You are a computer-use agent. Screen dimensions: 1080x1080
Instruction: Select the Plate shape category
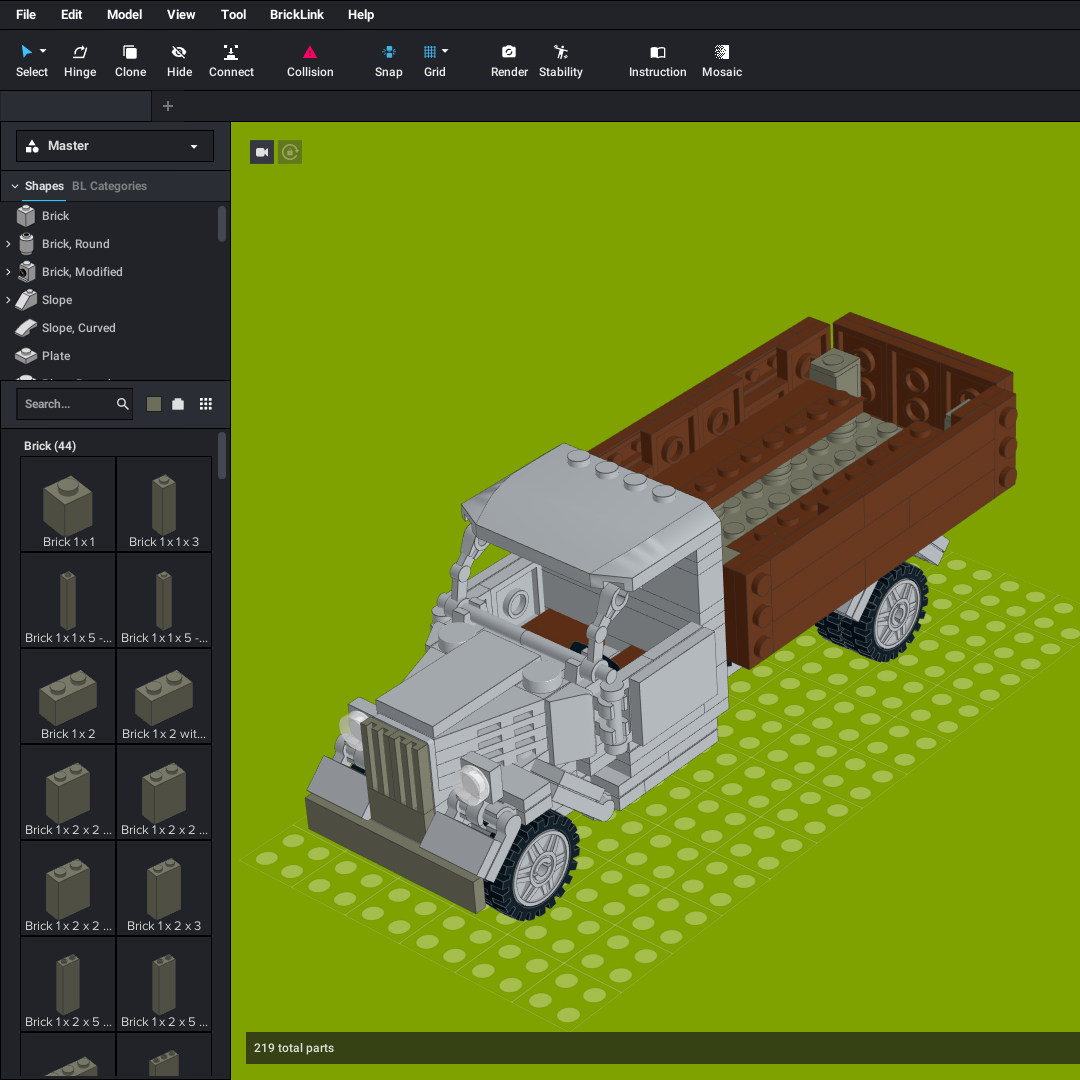tap(56, 356)
